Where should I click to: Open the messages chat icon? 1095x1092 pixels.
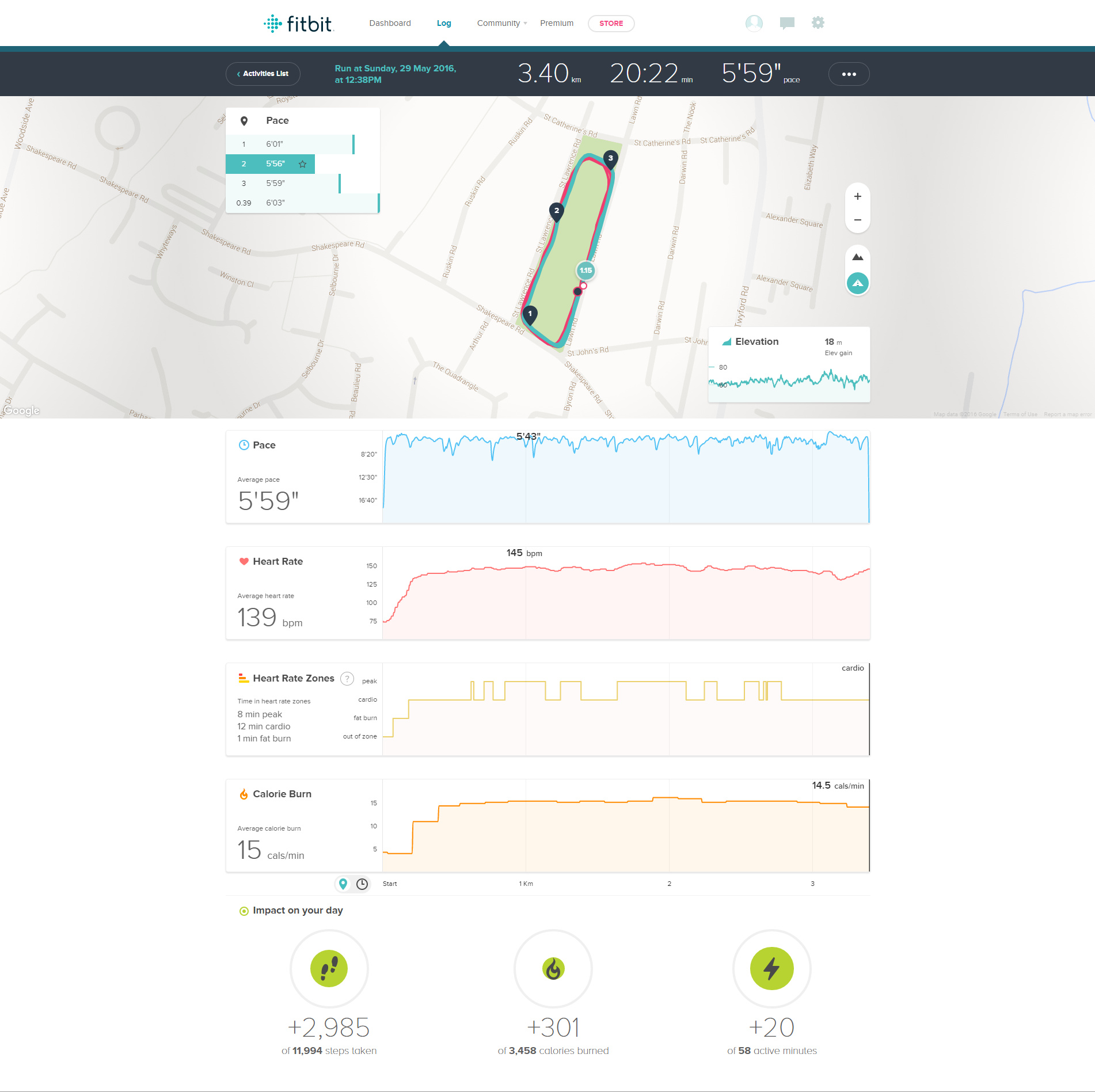tap(787, 23)
